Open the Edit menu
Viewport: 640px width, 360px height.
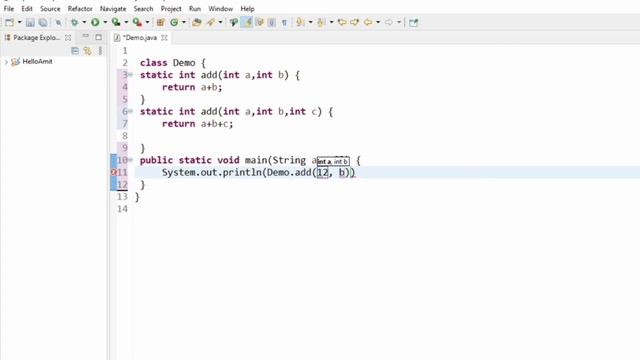(x=27, y=9)
